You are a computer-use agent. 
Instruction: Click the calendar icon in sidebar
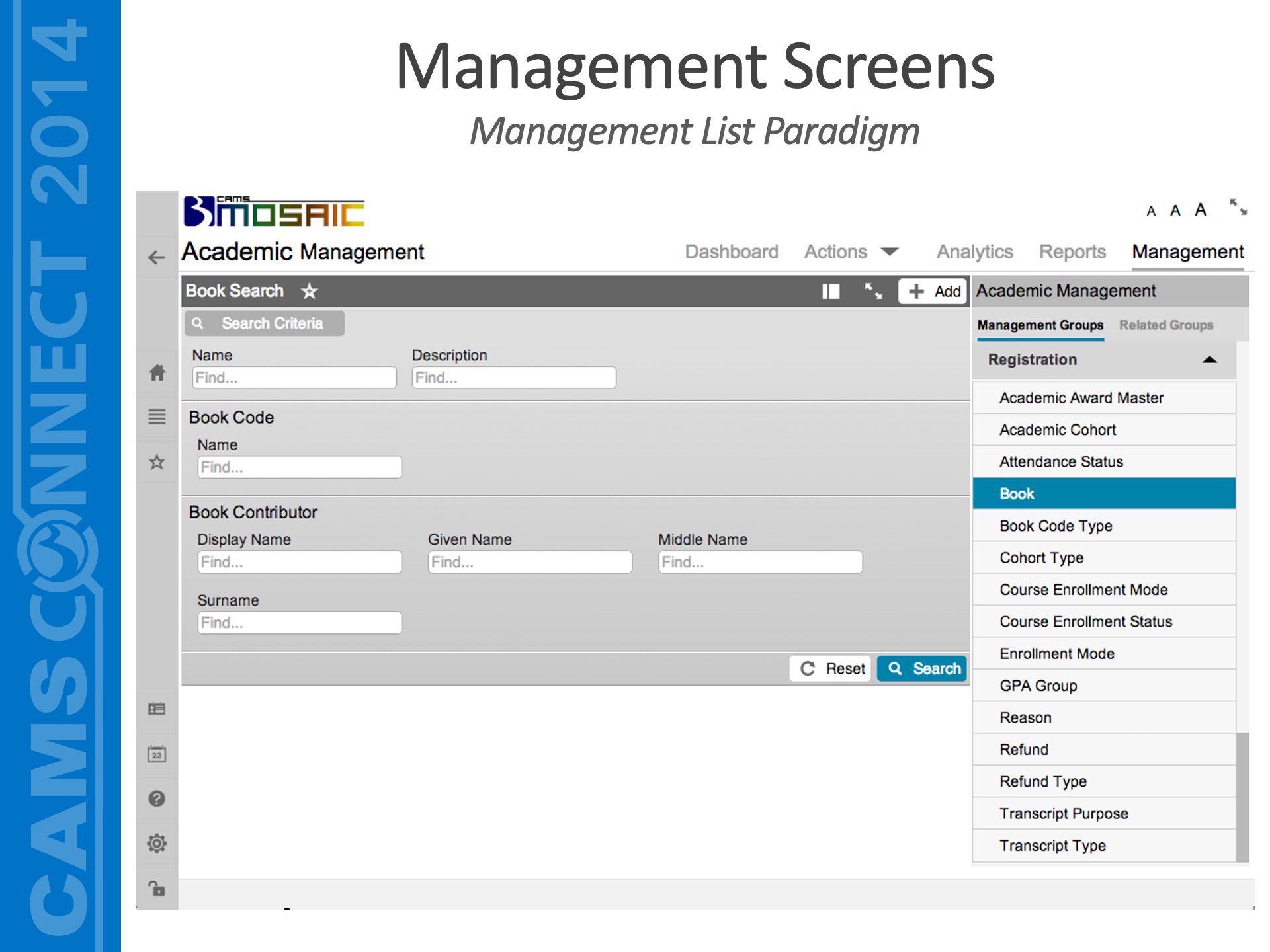click(x=157, y=754)
